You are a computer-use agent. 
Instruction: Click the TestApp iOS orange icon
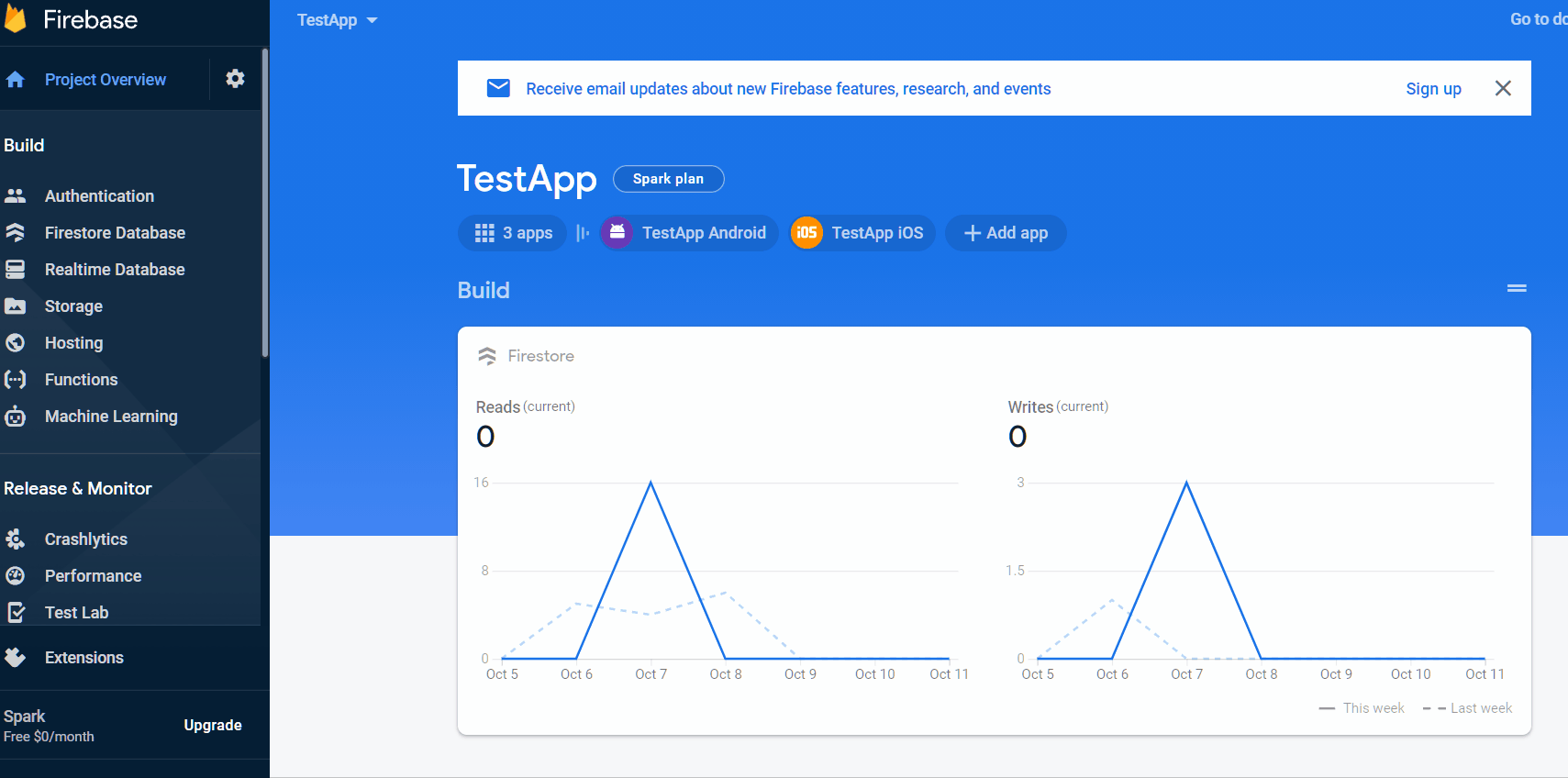806,232
